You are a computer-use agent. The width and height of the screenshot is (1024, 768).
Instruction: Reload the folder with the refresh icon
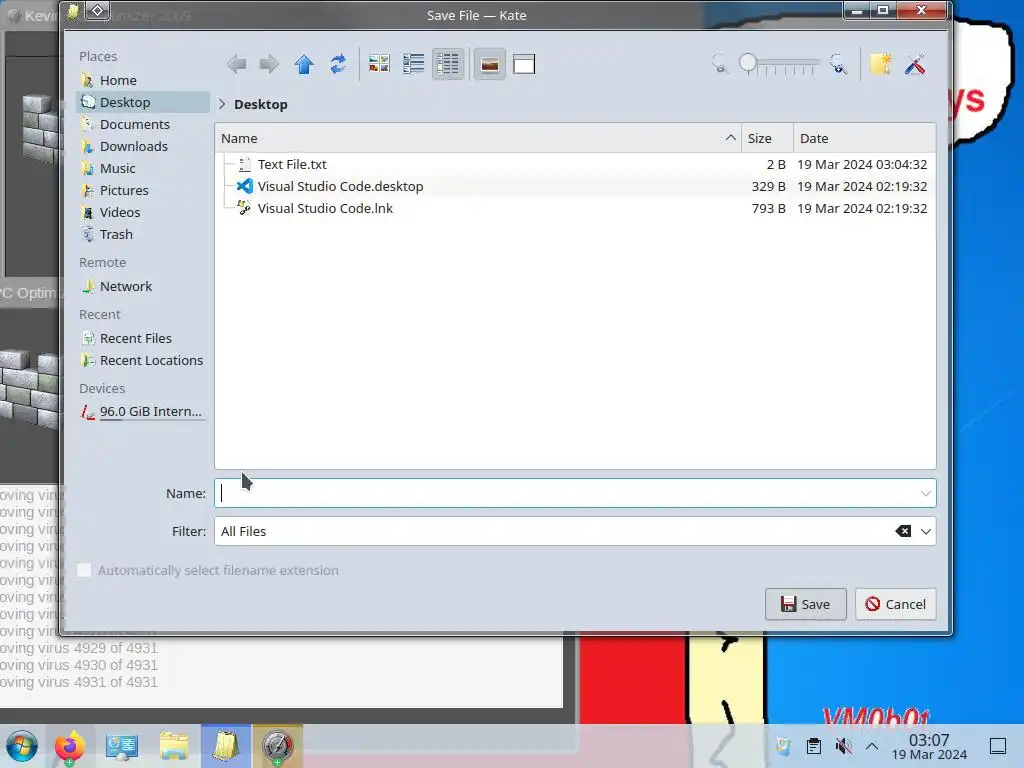(x=338, y=64)
